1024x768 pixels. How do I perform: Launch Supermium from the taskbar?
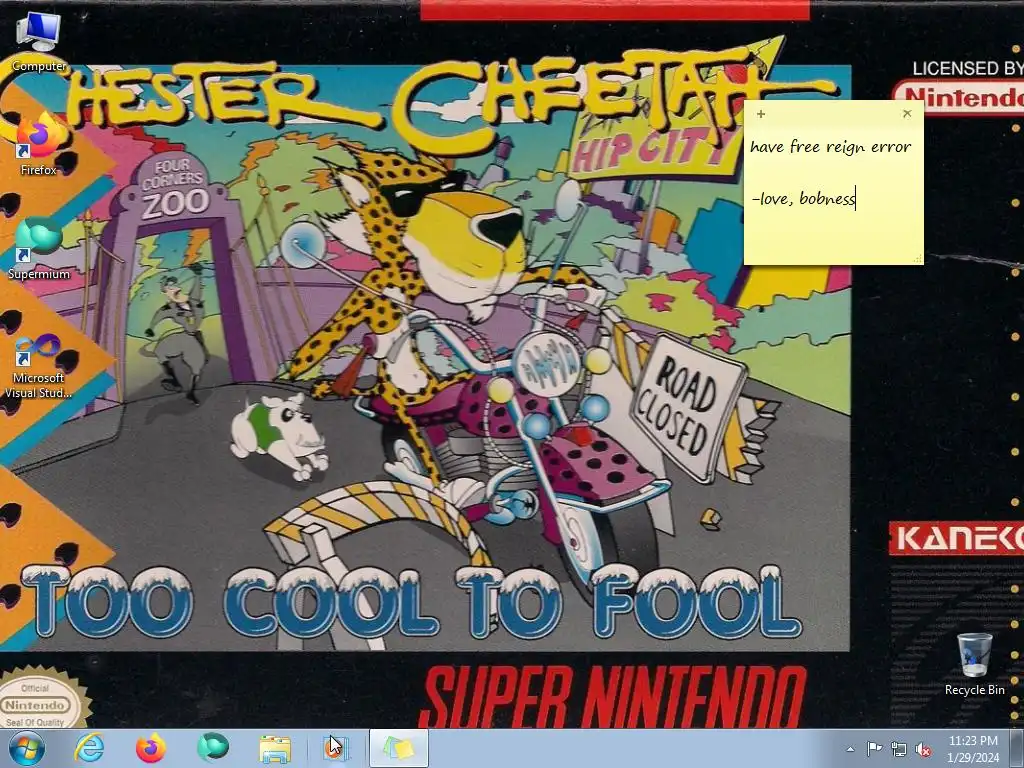tap(213, 748)
